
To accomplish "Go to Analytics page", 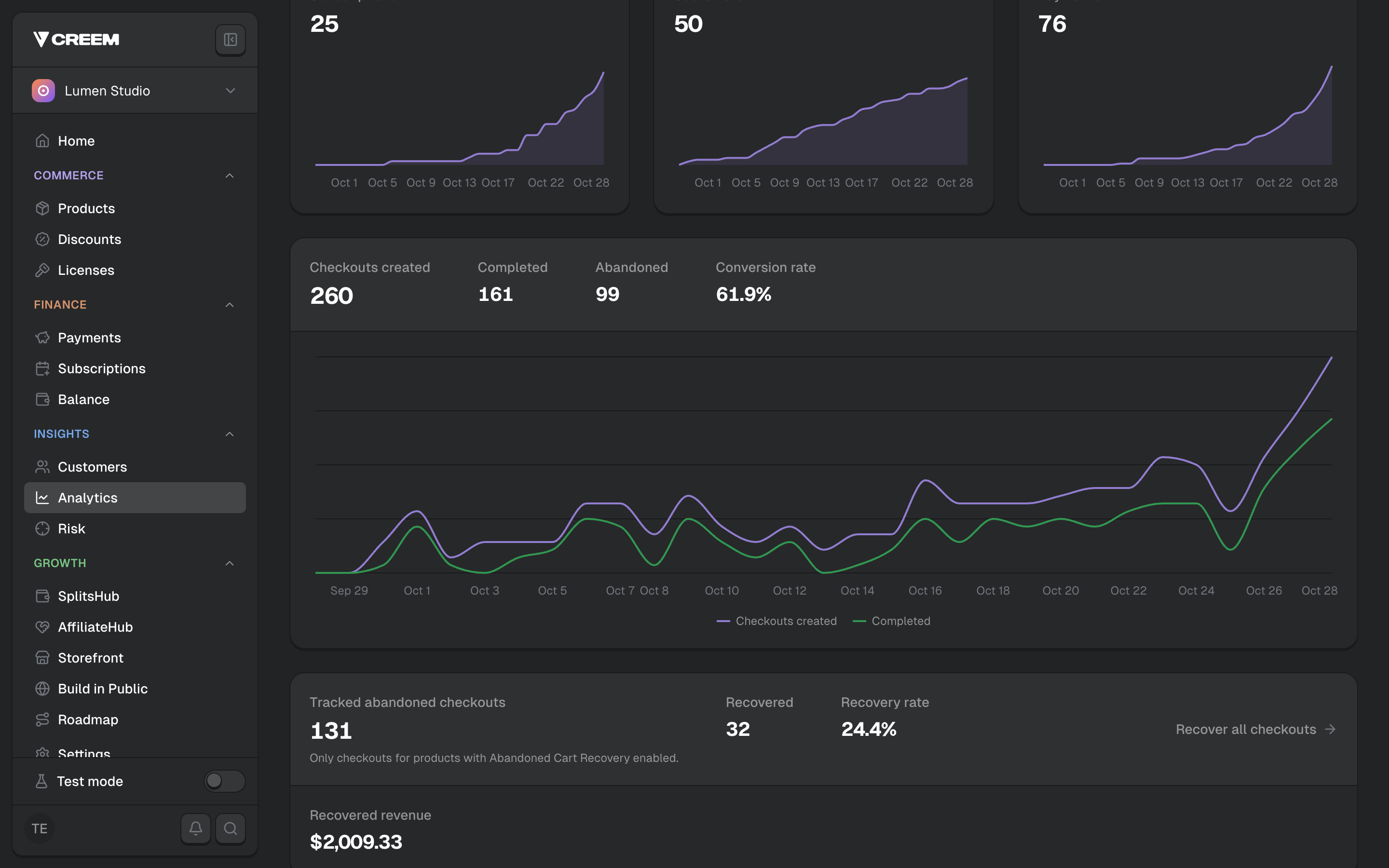I will (x=135, y=498).
